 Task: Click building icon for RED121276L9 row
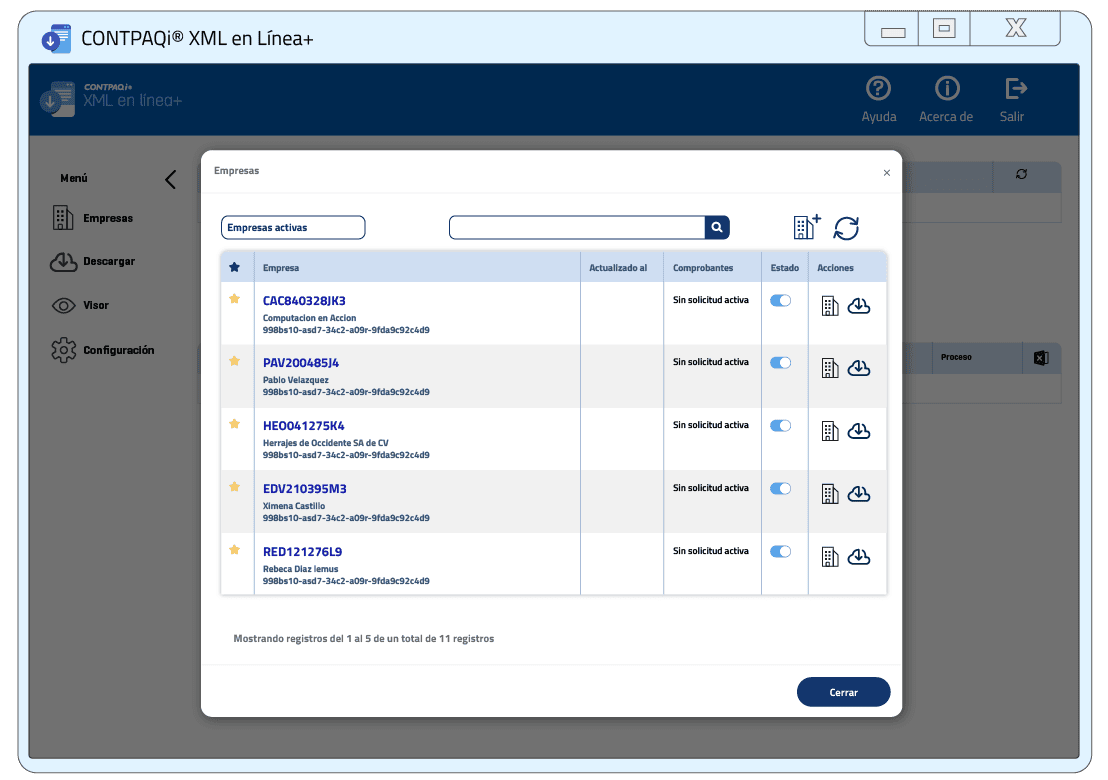click(x=830, y=557)
